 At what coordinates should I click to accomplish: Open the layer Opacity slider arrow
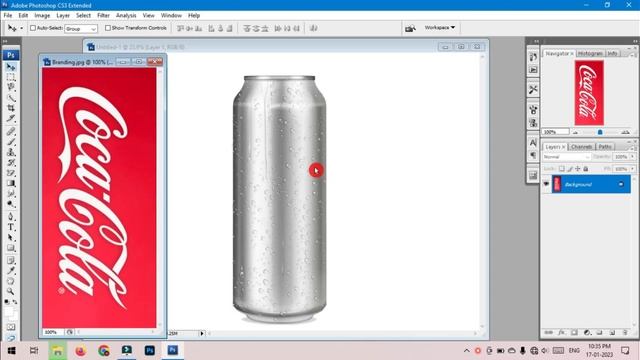coord(633,157)
